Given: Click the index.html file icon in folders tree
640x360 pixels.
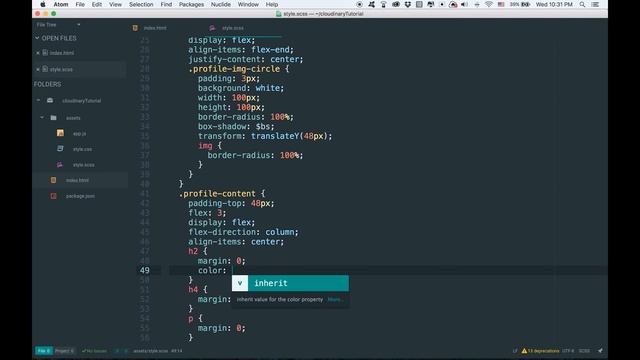Looking at the screenshot, I should (x=53, y=180).
